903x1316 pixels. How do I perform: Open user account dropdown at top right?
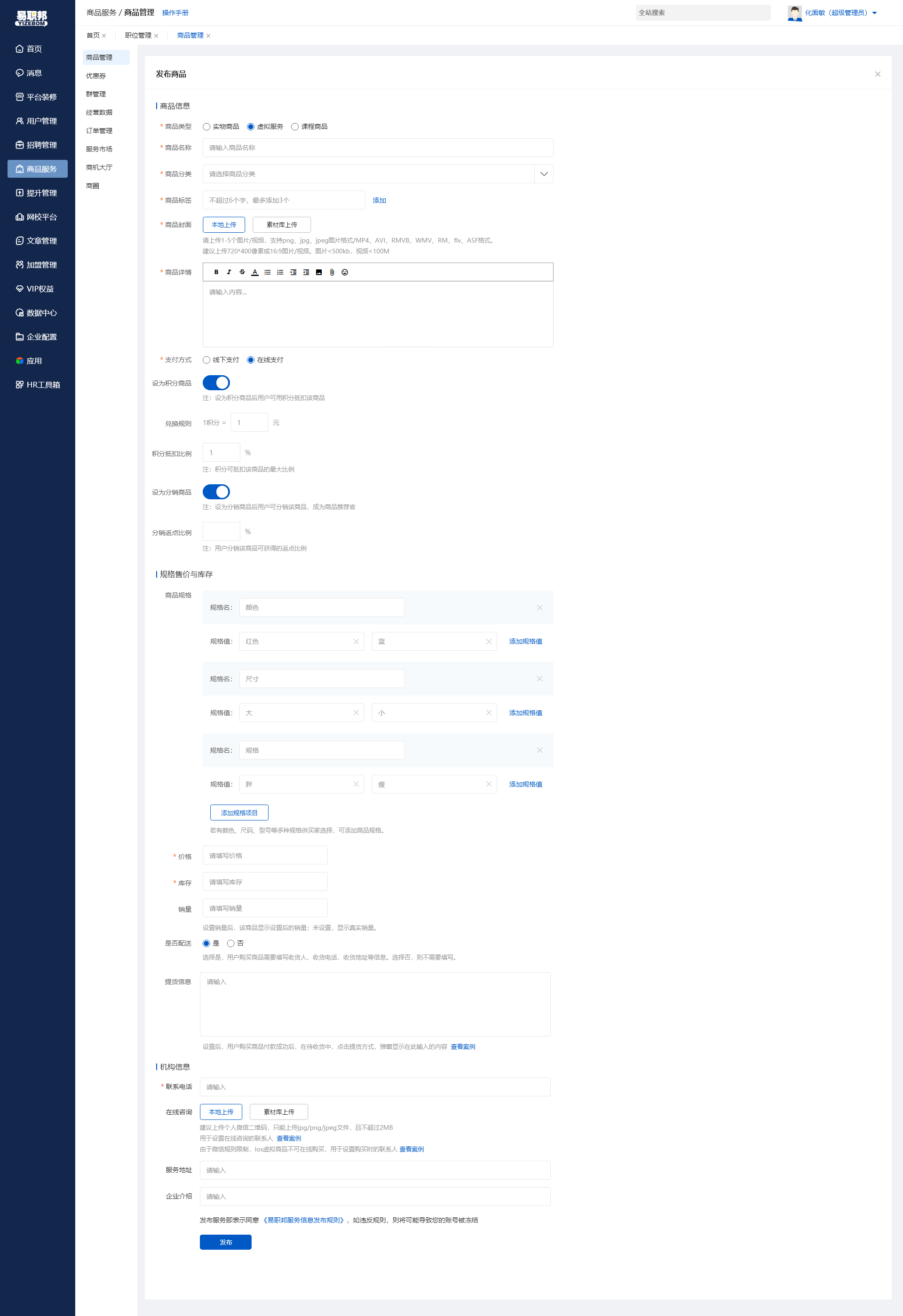(x=874, y=13)
